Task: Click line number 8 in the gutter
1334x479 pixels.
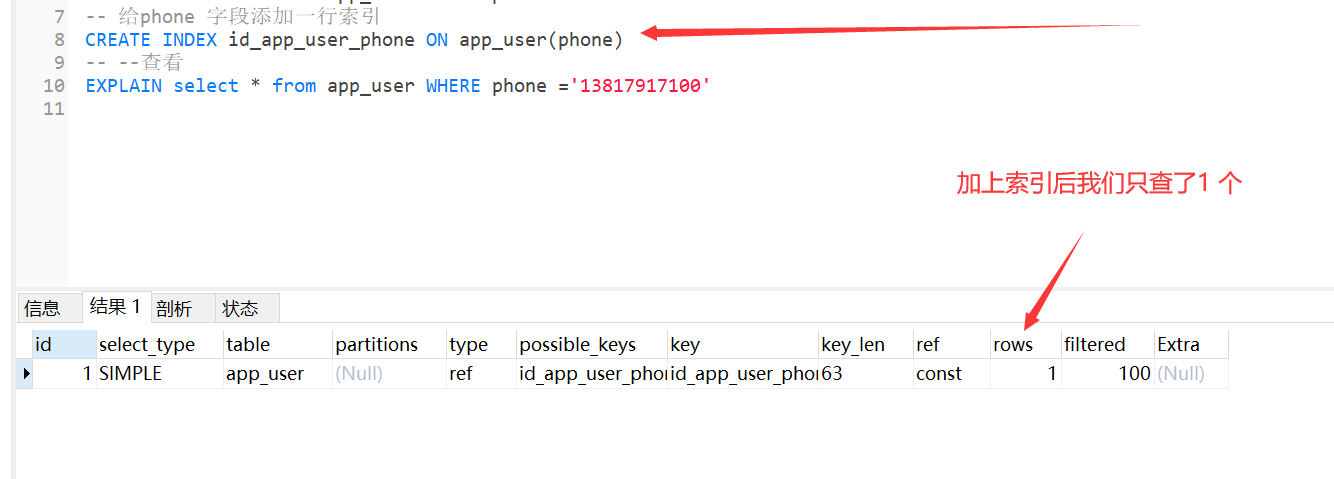Action: pos(59,40)
